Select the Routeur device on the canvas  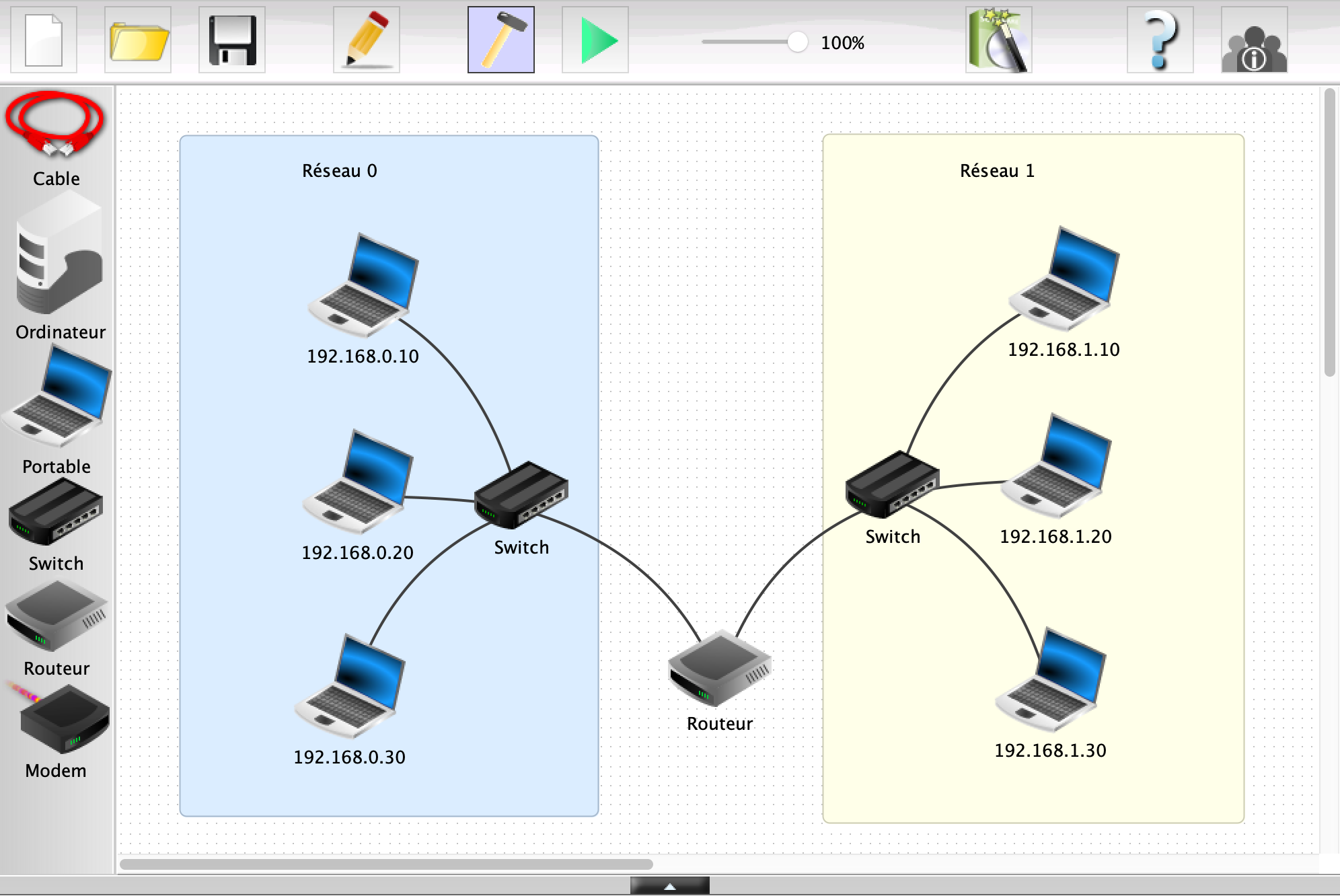(719, 667)
